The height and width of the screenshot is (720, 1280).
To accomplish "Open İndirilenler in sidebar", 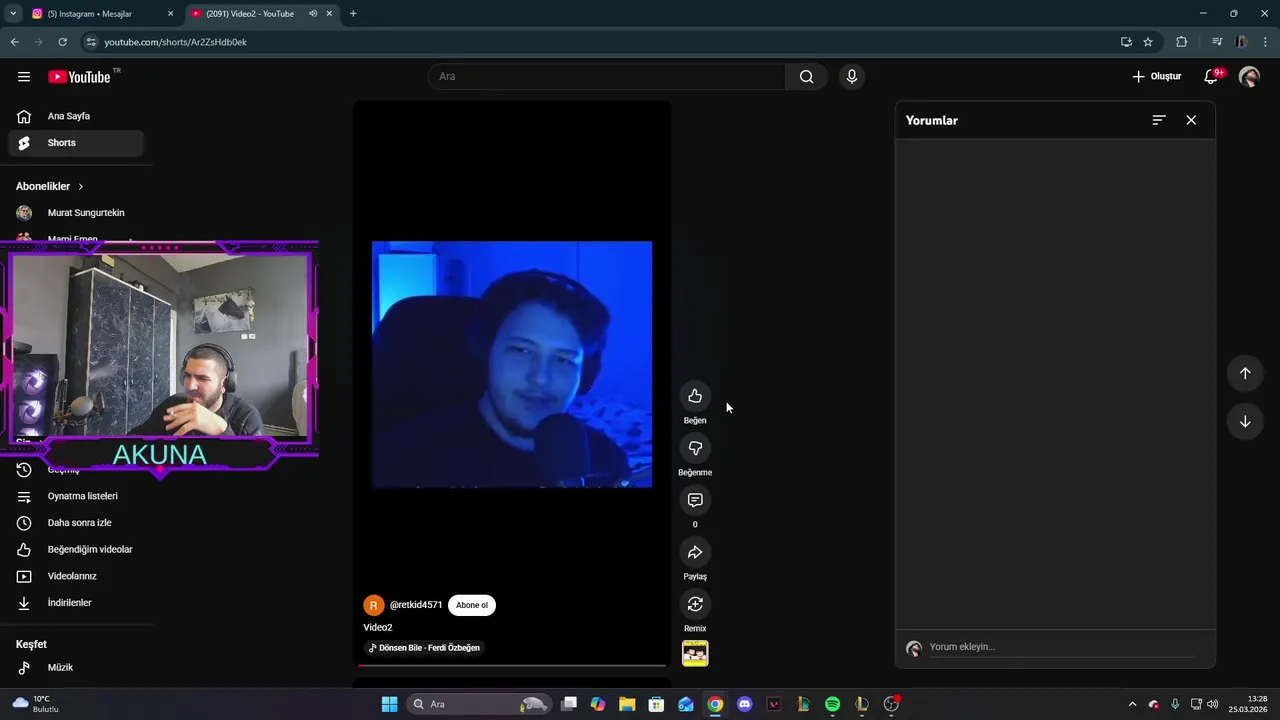I will click(x=76, y=603).
